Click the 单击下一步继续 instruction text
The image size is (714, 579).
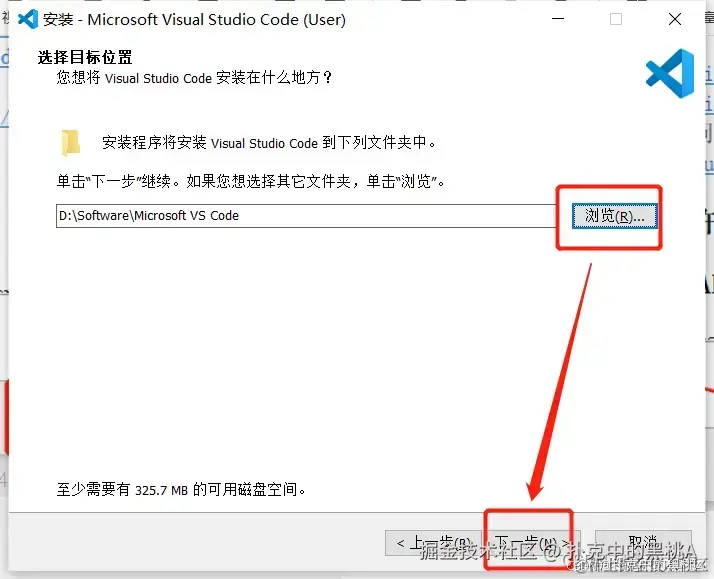251,182
